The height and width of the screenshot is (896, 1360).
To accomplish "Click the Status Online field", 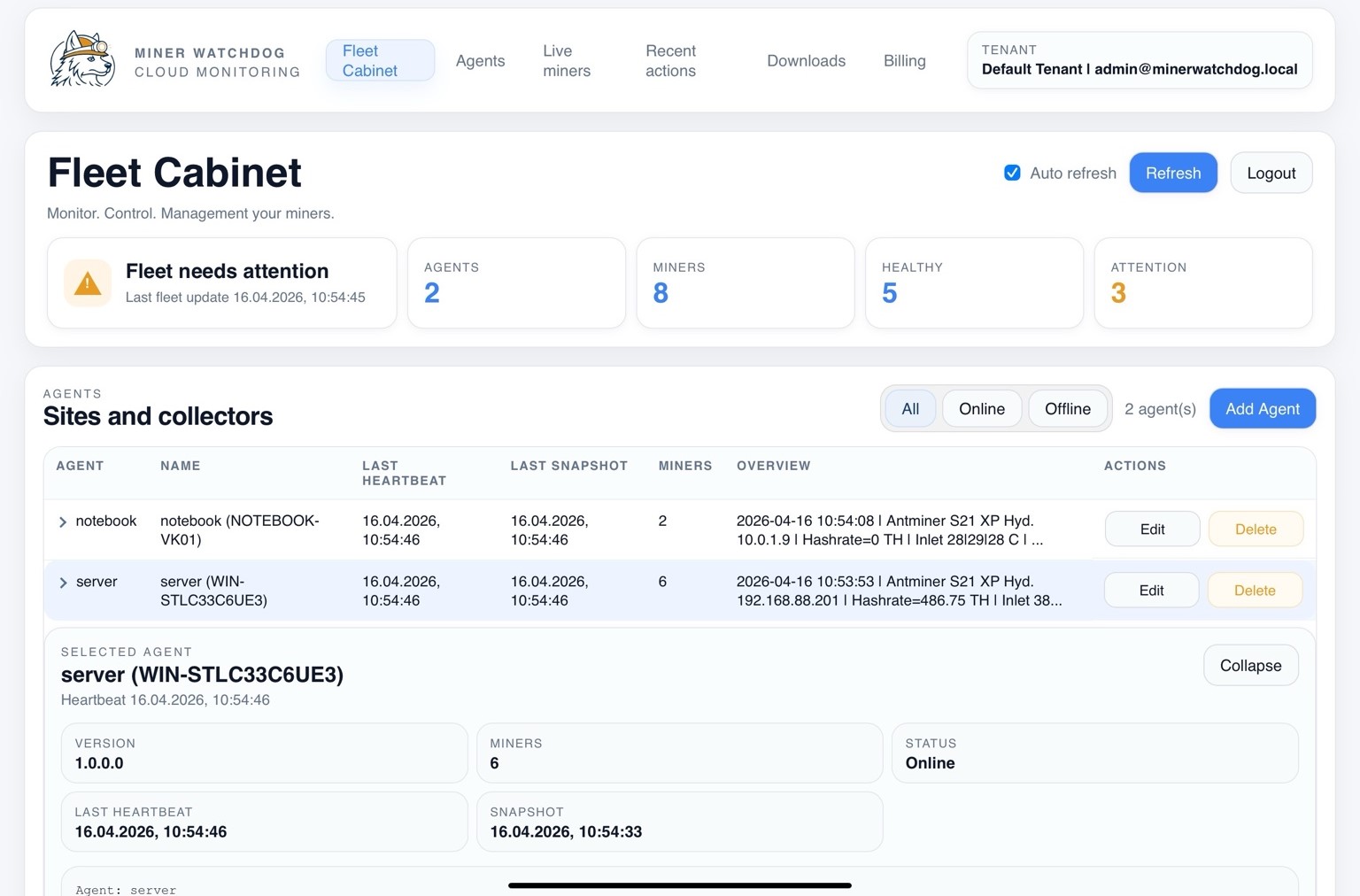I will (1094, 753).
